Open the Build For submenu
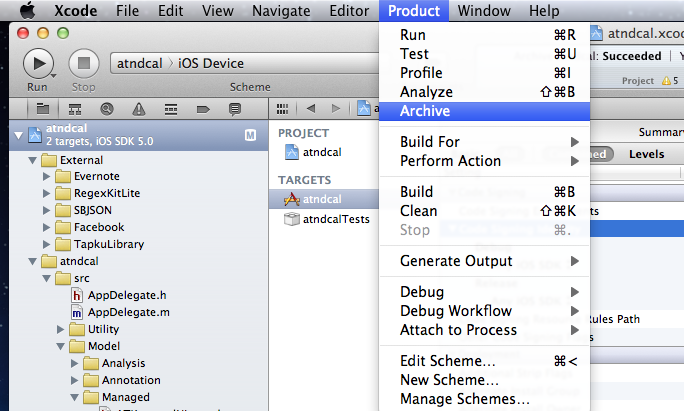The height and width of the screenshot is (411, 684). (x=484, y=142)
